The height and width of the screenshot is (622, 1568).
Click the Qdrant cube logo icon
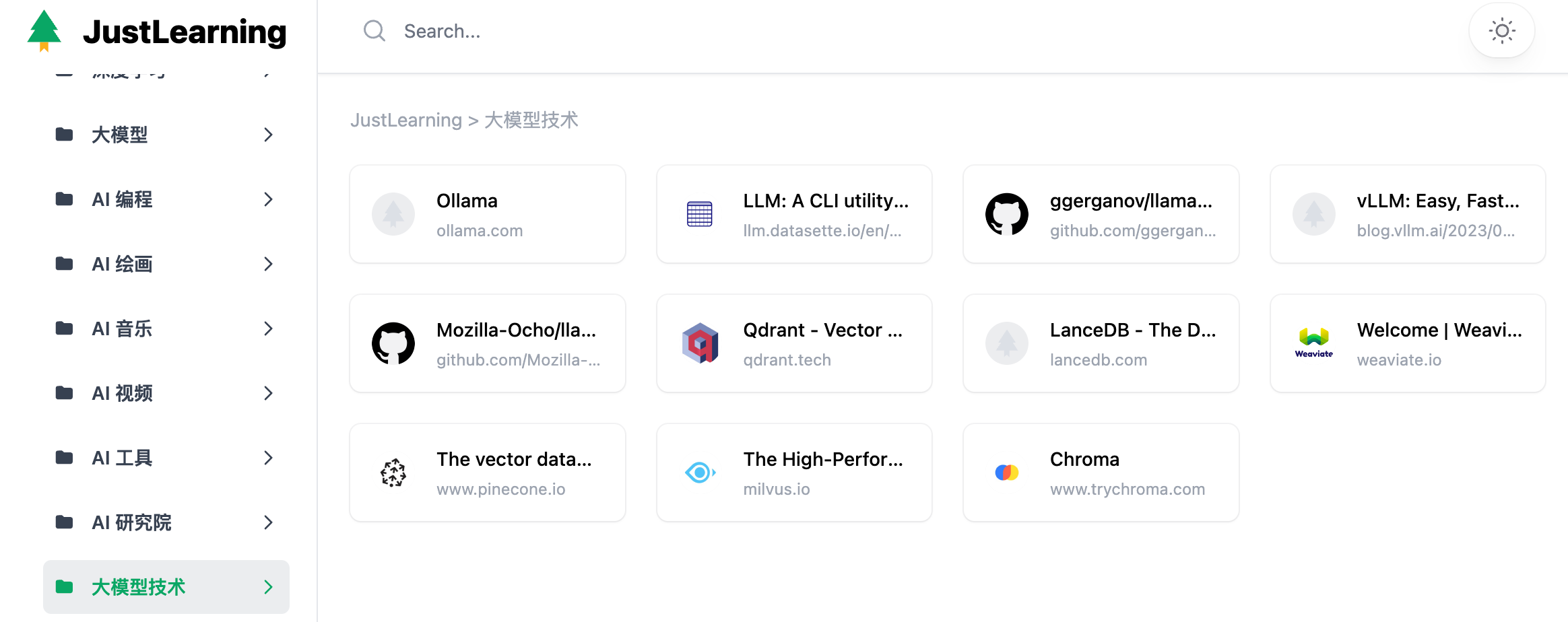tap(700, 343)
